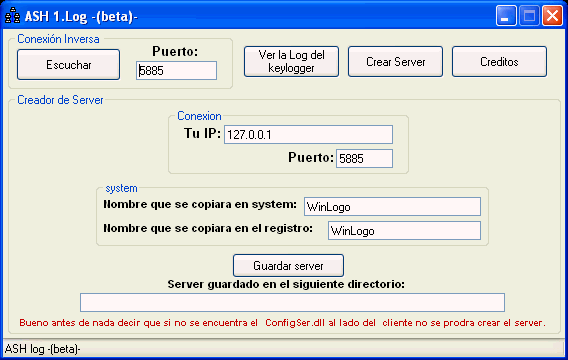Minimize the ASH 1.Log window
The height and width of the screenshot is (360, 568).
click(x=506, y=16)
